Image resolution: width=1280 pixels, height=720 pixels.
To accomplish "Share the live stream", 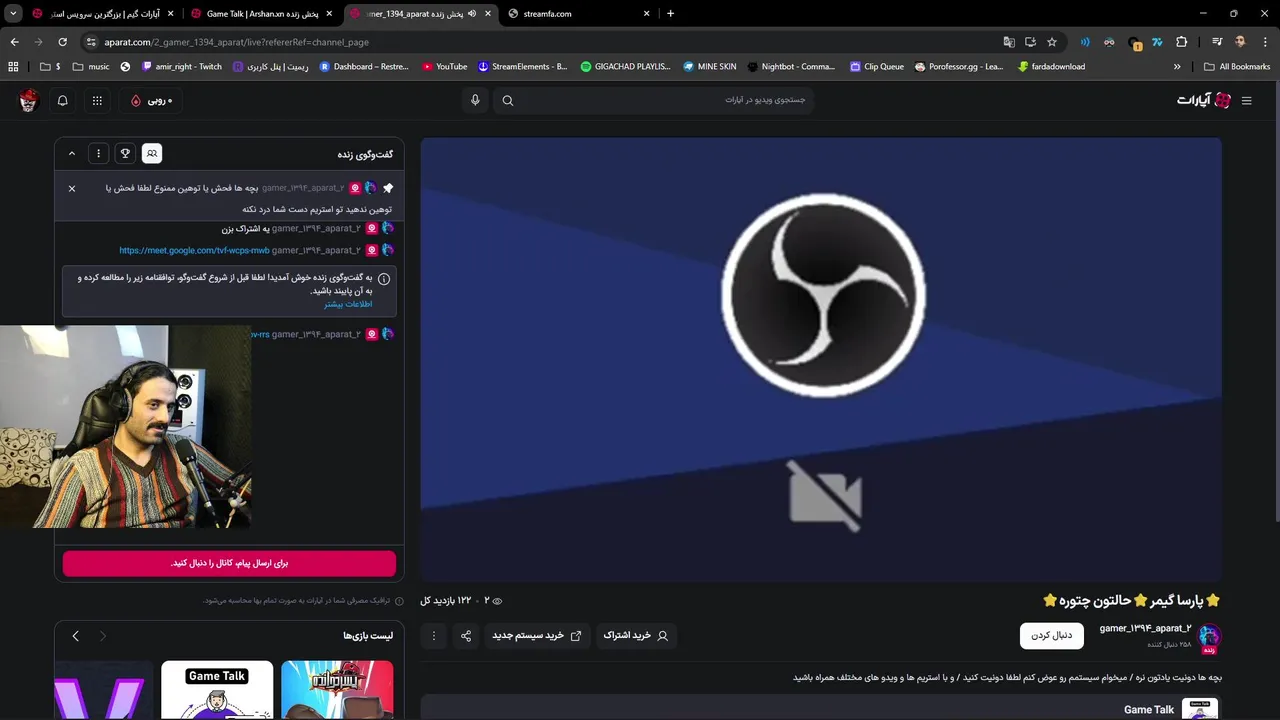I will tap(466, 635).
